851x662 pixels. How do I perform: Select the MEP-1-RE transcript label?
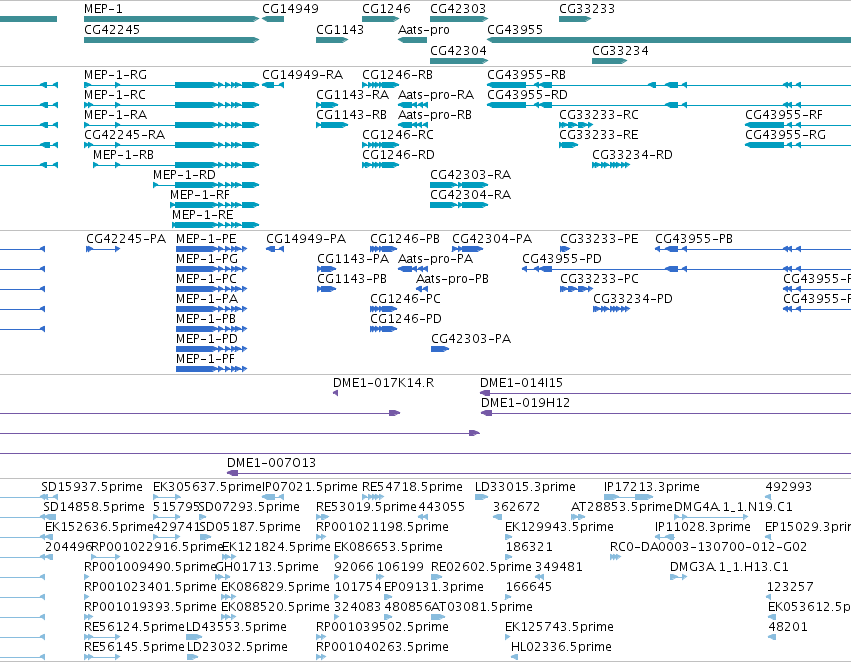203,215
